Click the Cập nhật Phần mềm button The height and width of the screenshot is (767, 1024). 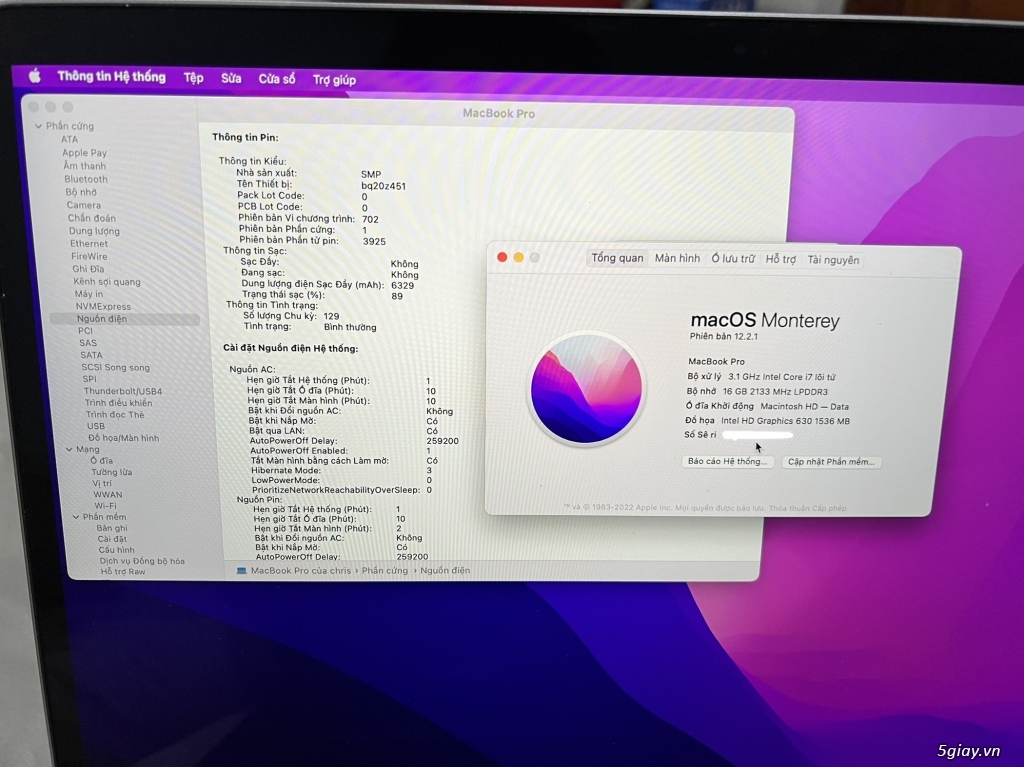pyautogui.click(x=831, y=462)
